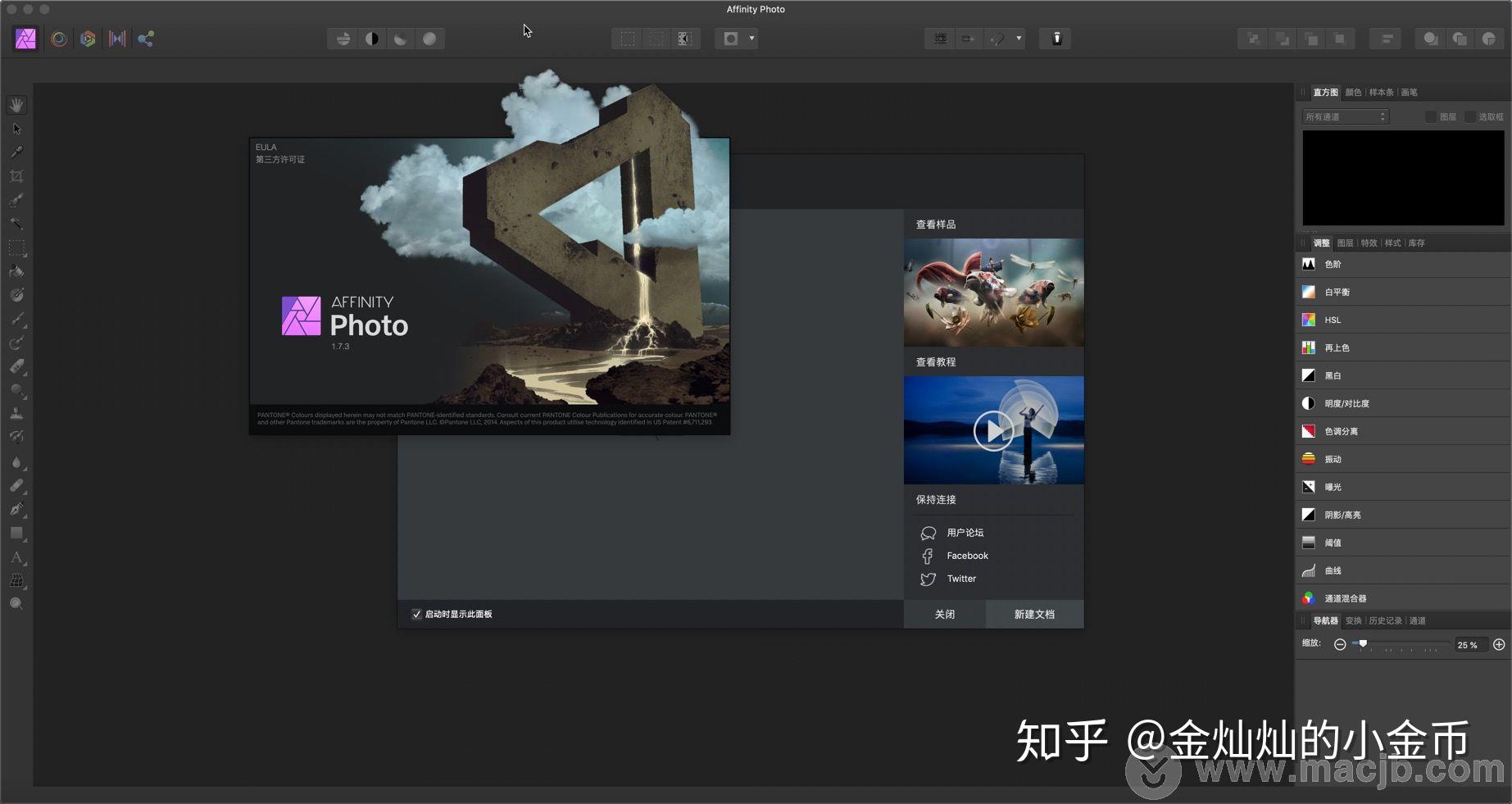
Task: Select the Rectangle shape tool
Action: pyautogui.click(x=16, y=533)
